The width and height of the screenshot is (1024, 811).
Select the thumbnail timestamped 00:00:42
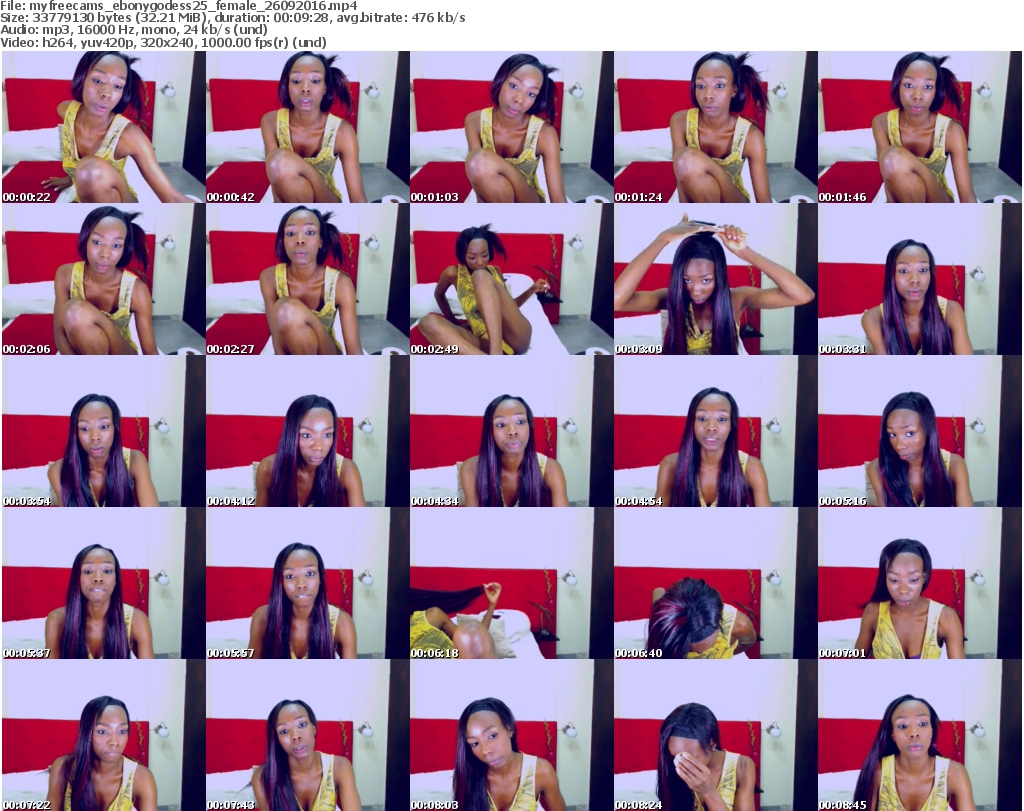click(x=308, y=127)
